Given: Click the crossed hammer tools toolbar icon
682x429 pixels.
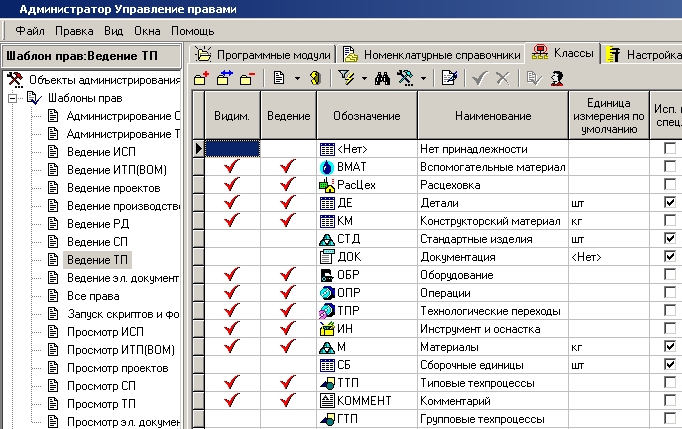Looking at the screenshot, I should coord(405,78).
